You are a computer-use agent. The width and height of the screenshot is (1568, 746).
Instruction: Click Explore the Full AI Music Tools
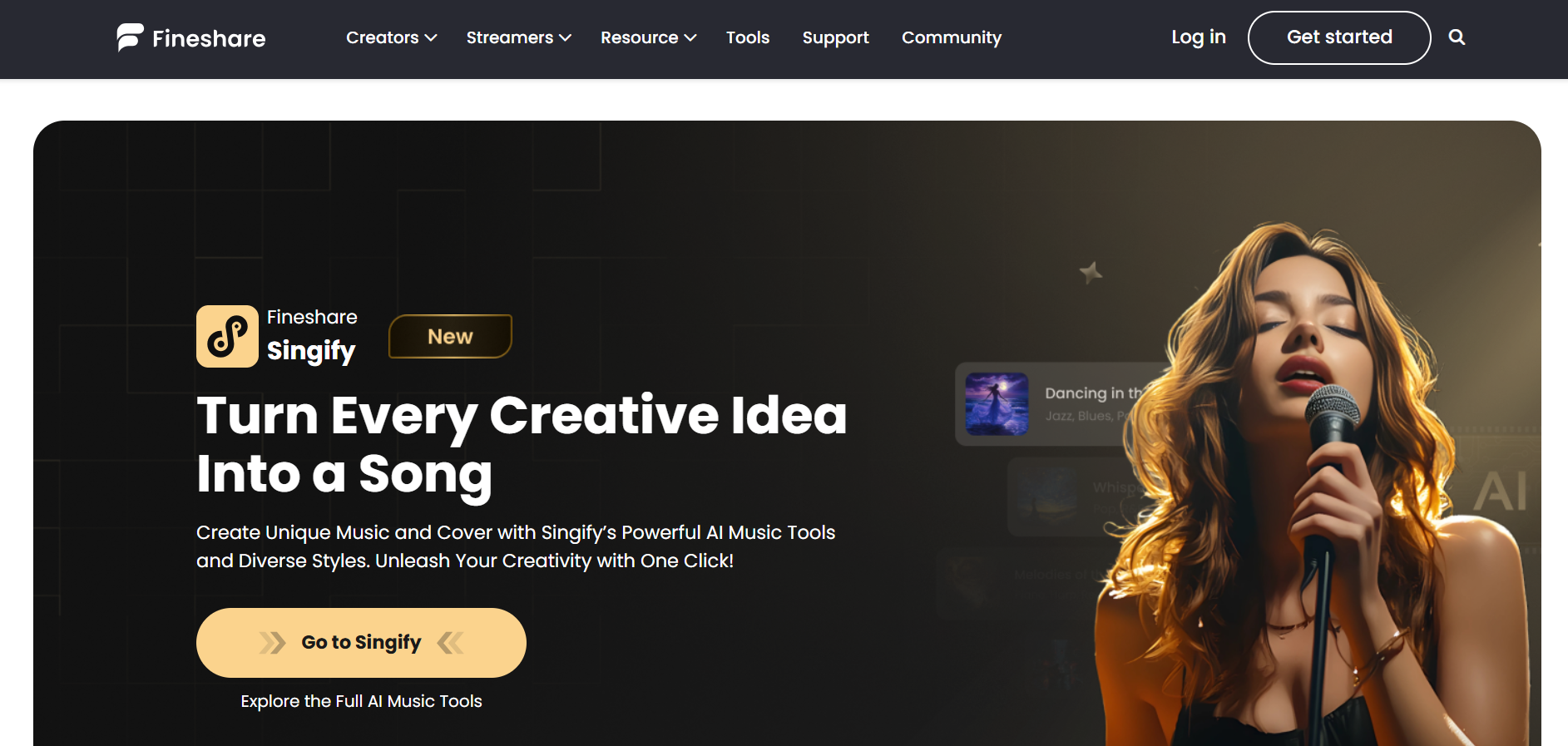pyautogui.click(x=361, y=701)
